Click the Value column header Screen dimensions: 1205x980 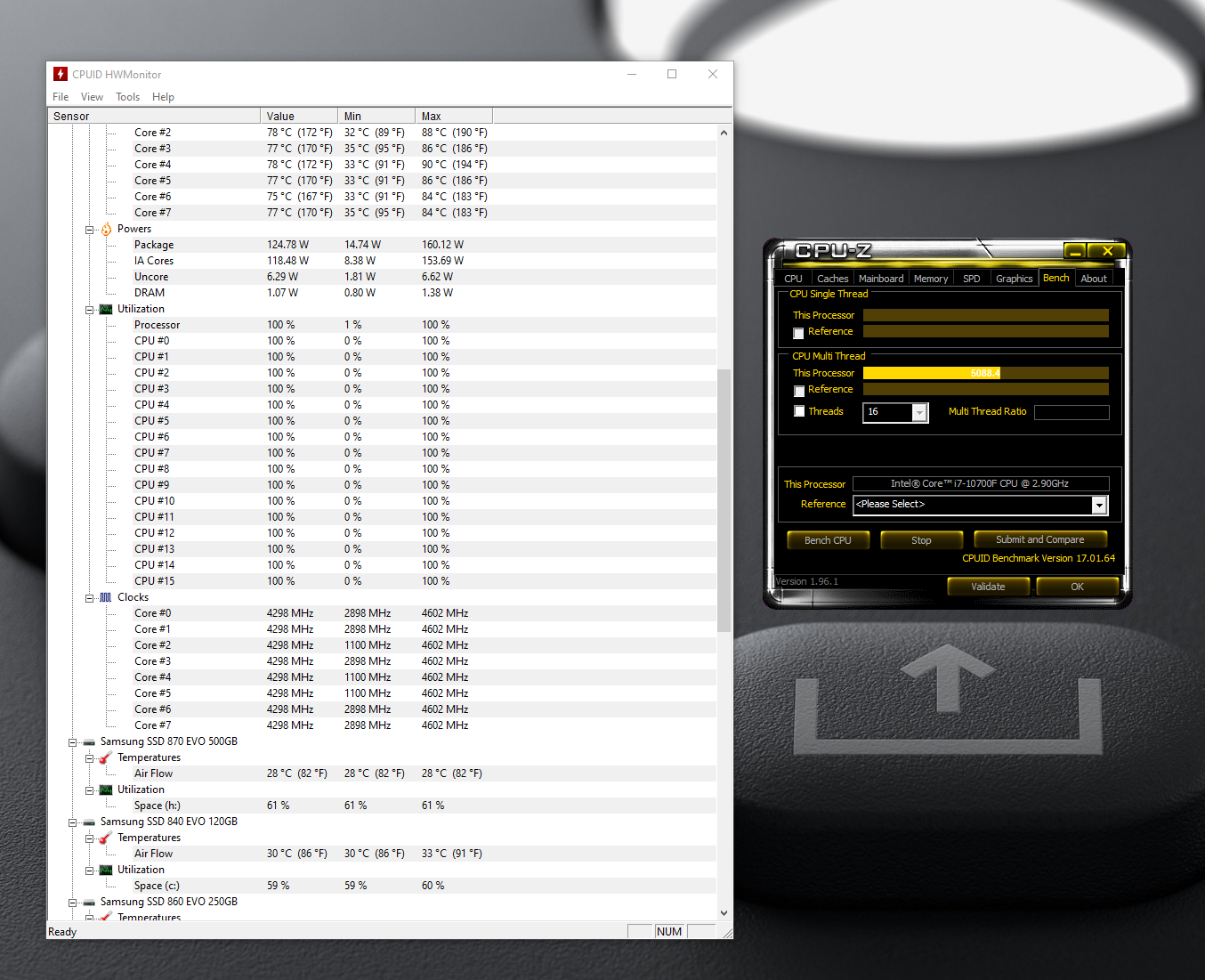coord(299,116)
